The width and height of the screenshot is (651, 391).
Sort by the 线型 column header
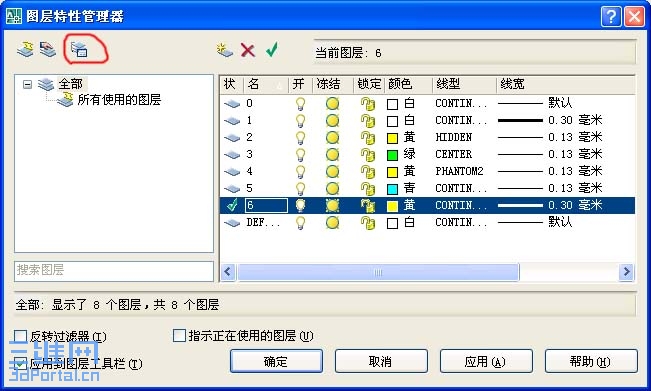[x=465, y=84]
